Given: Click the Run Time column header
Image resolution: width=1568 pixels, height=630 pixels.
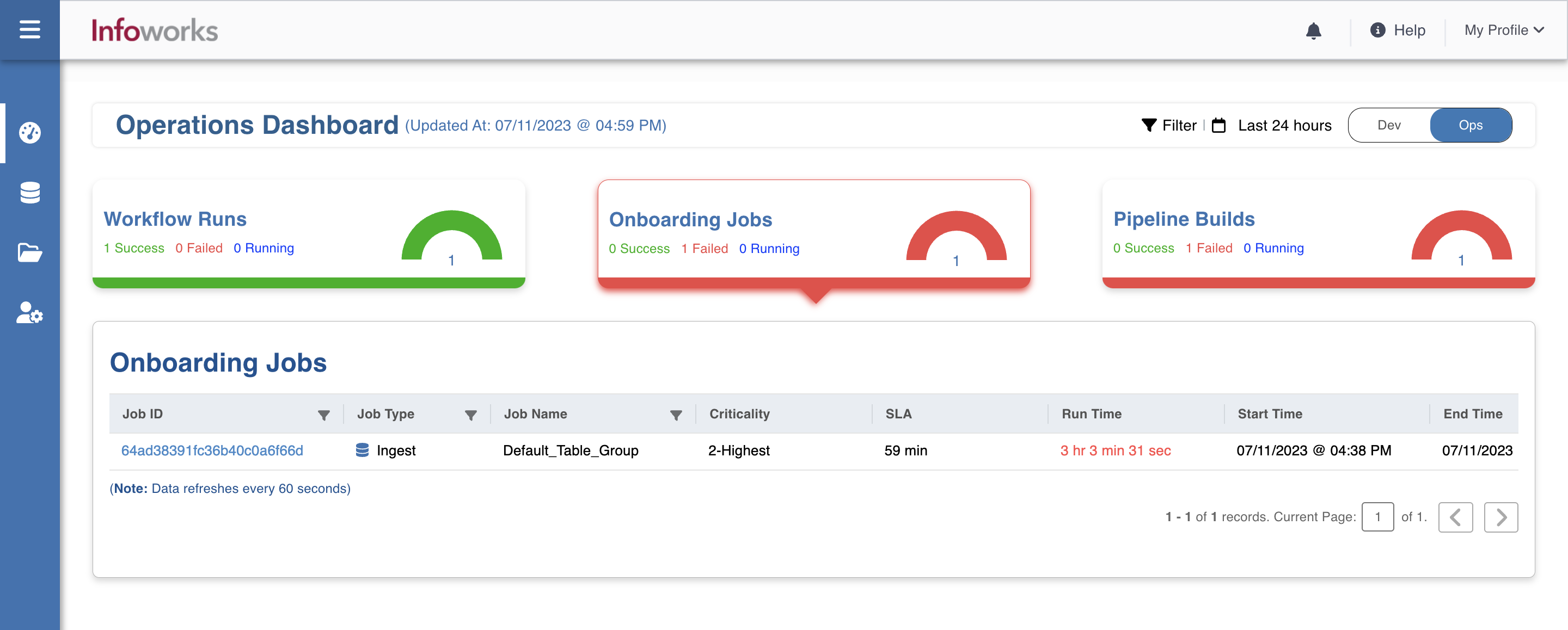Looking at the screenshot, I should tap(1092, 414).
